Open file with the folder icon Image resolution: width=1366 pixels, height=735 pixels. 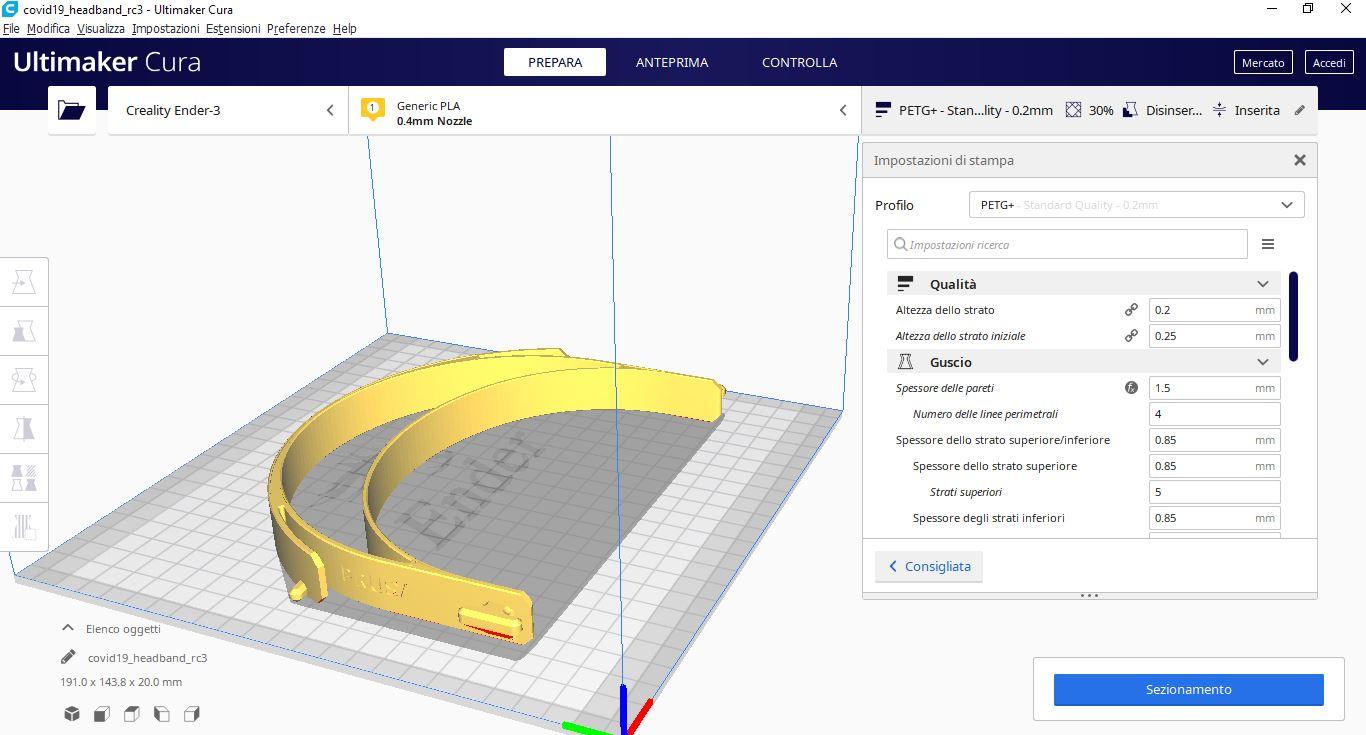71,110
